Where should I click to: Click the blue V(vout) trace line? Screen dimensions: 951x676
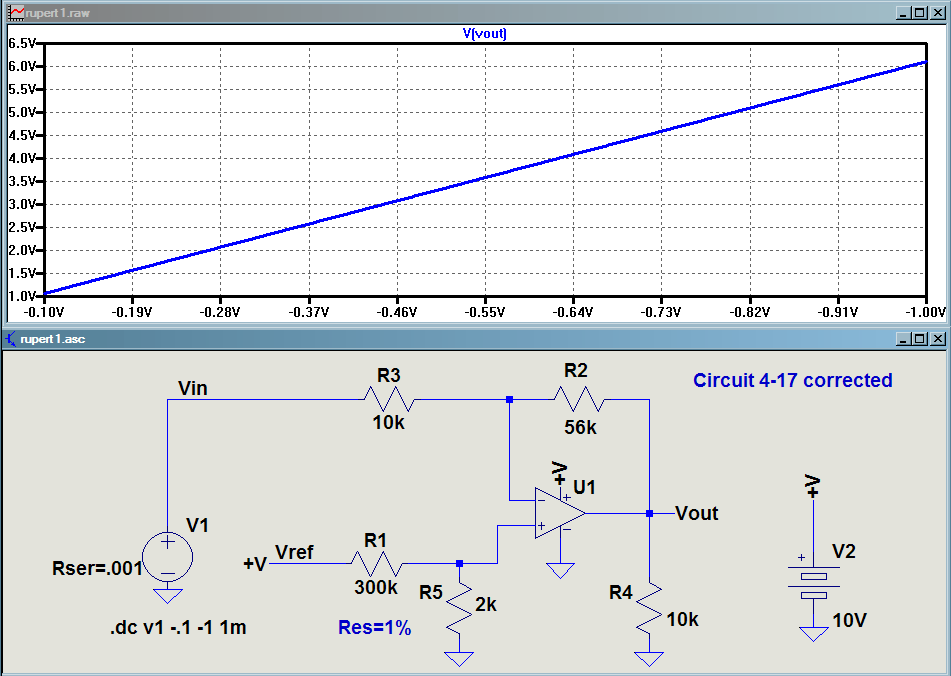click(x=485, y=178)
